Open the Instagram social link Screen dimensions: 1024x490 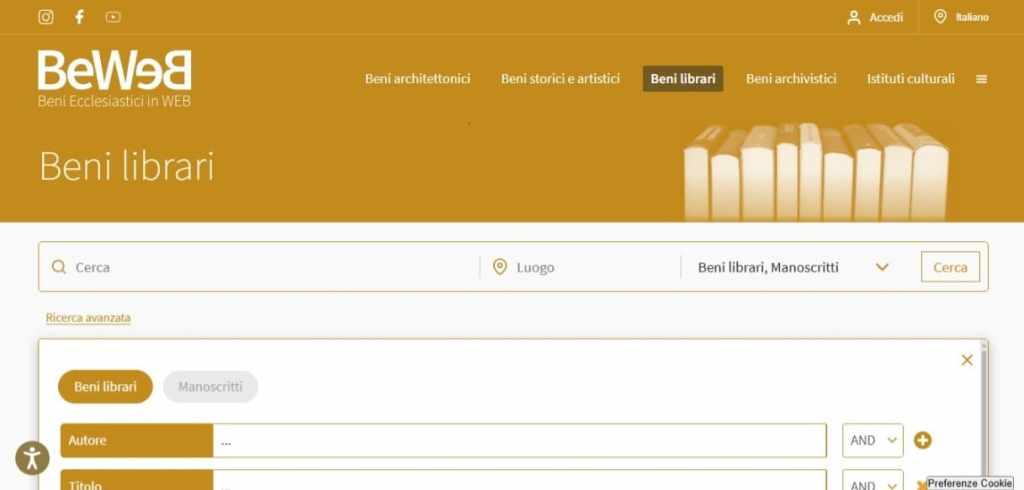pyautogui.click(x=46, y=17)
